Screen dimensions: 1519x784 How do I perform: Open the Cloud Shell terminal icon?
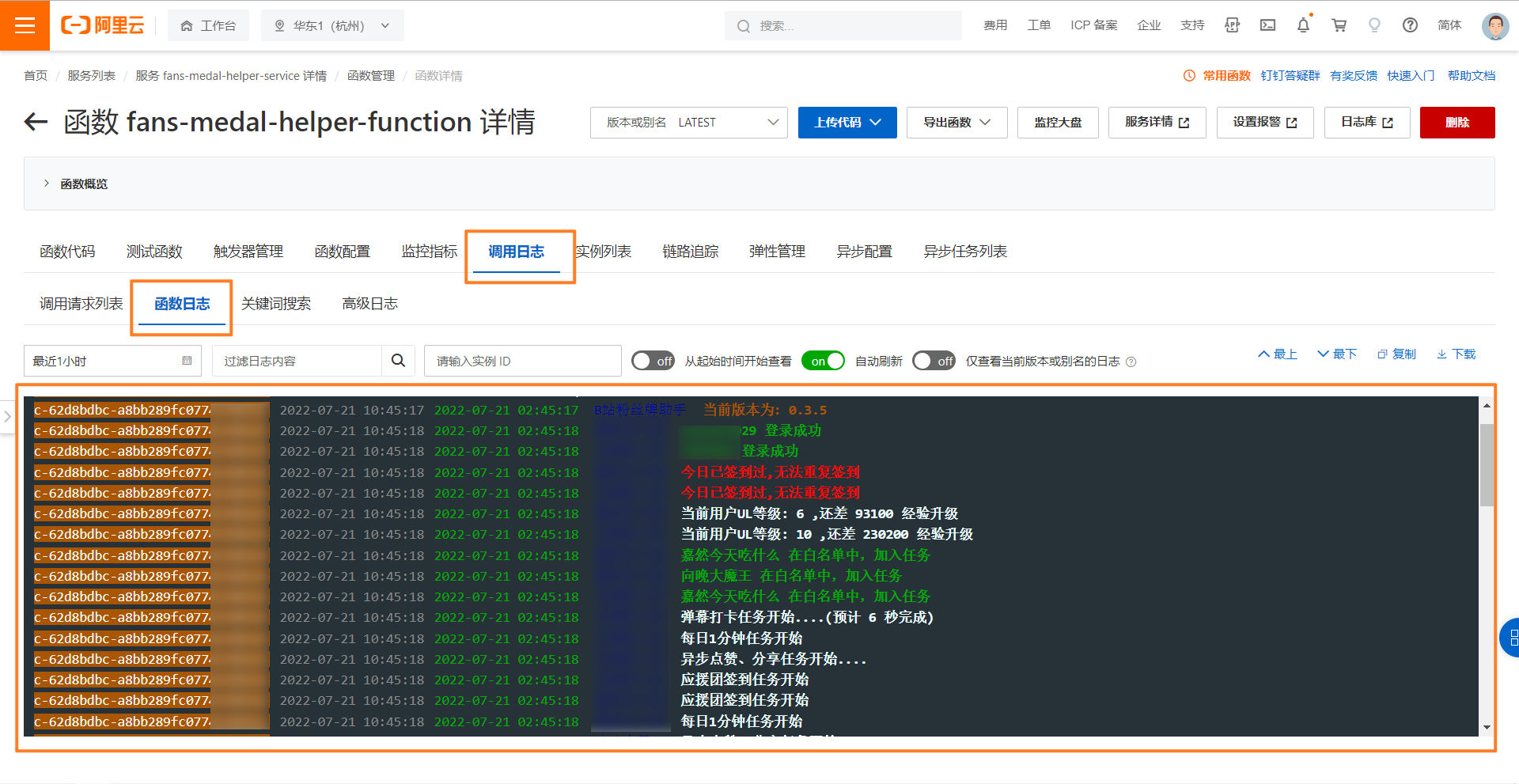(x=1267, y=25)
